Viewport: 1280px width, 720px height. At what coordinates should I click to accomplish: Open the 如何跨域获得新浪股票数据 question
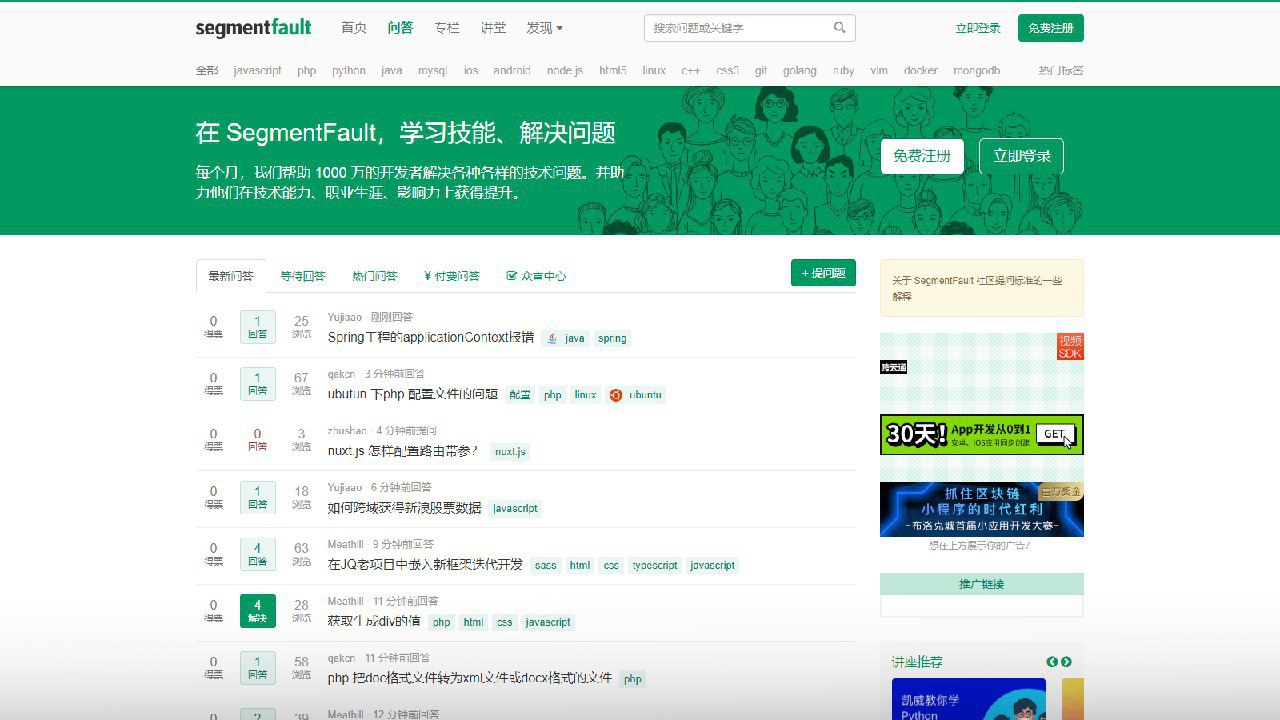405,508
